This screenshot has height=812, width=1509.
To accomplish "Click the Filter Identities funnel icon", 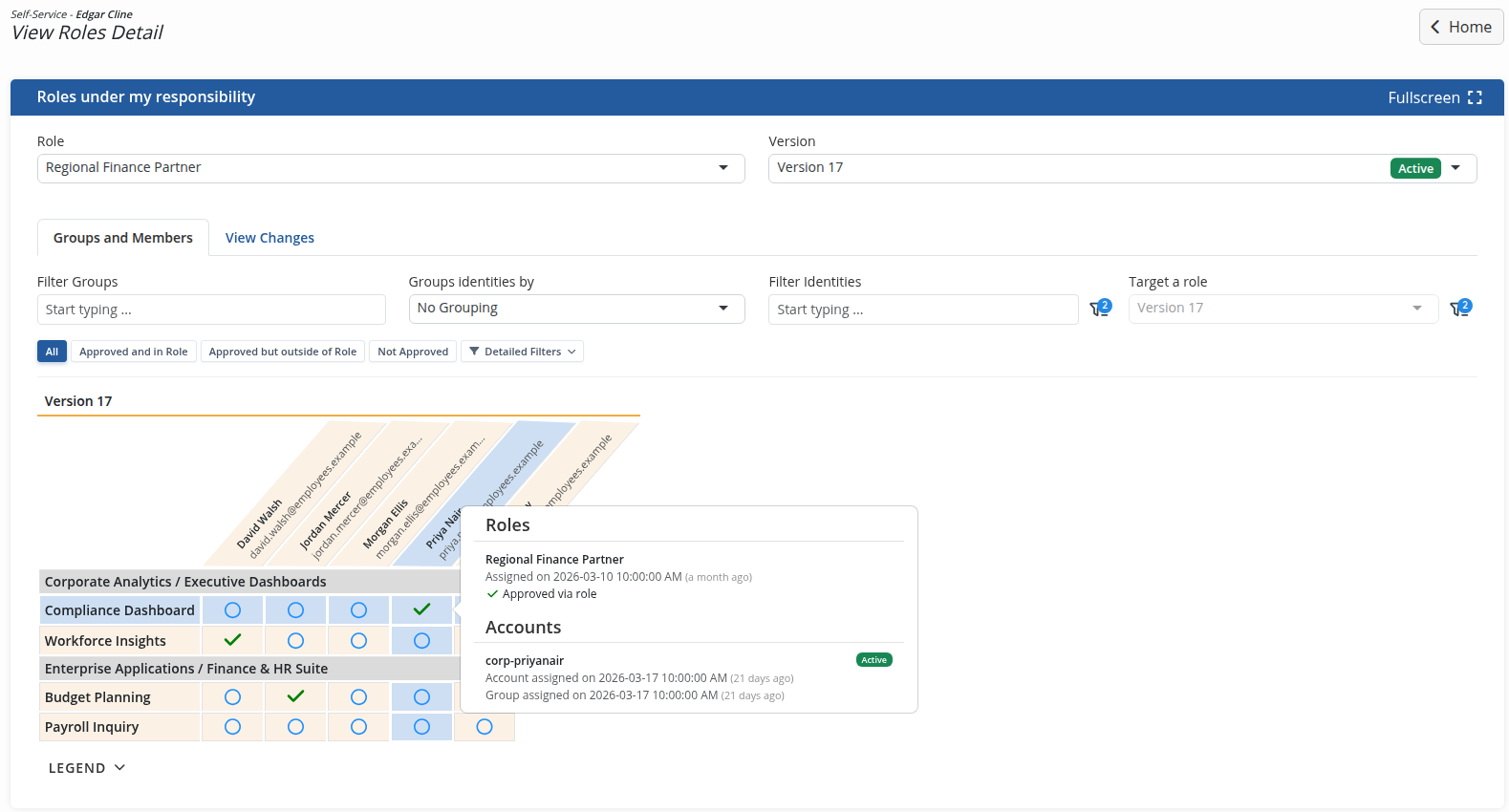I will tap(1099, 309).
